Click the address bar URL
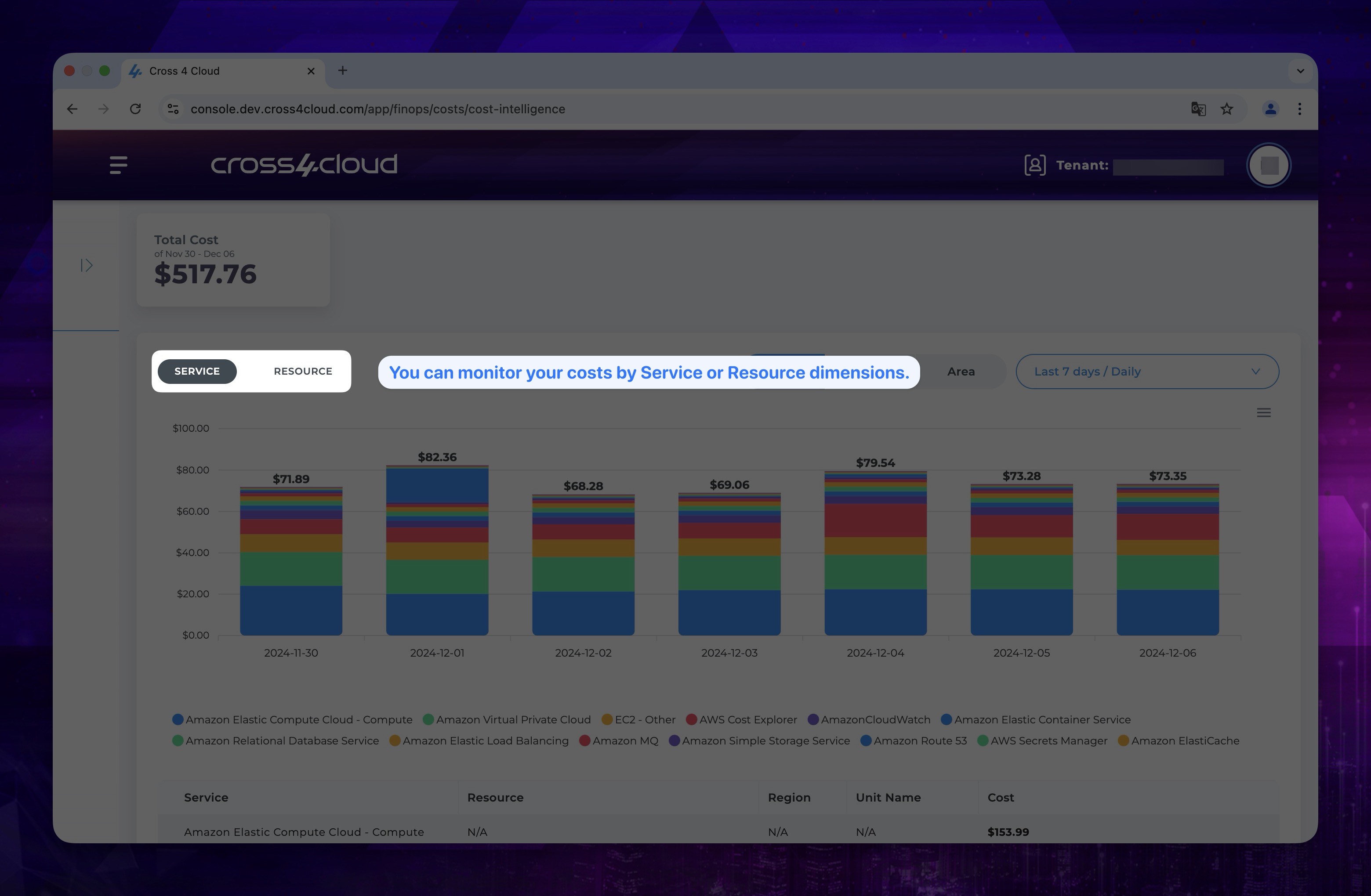Viewport: 1371px width, 896px height. click(378, 109)
